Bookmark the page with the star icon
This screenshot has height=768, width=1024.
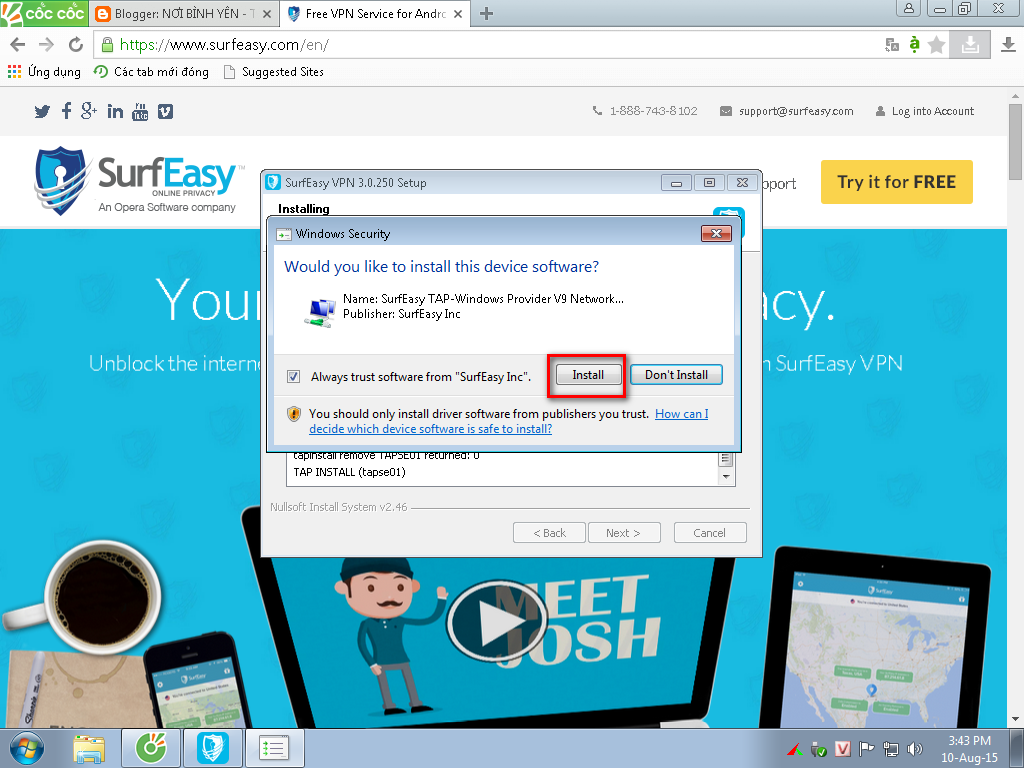[937, 44]
